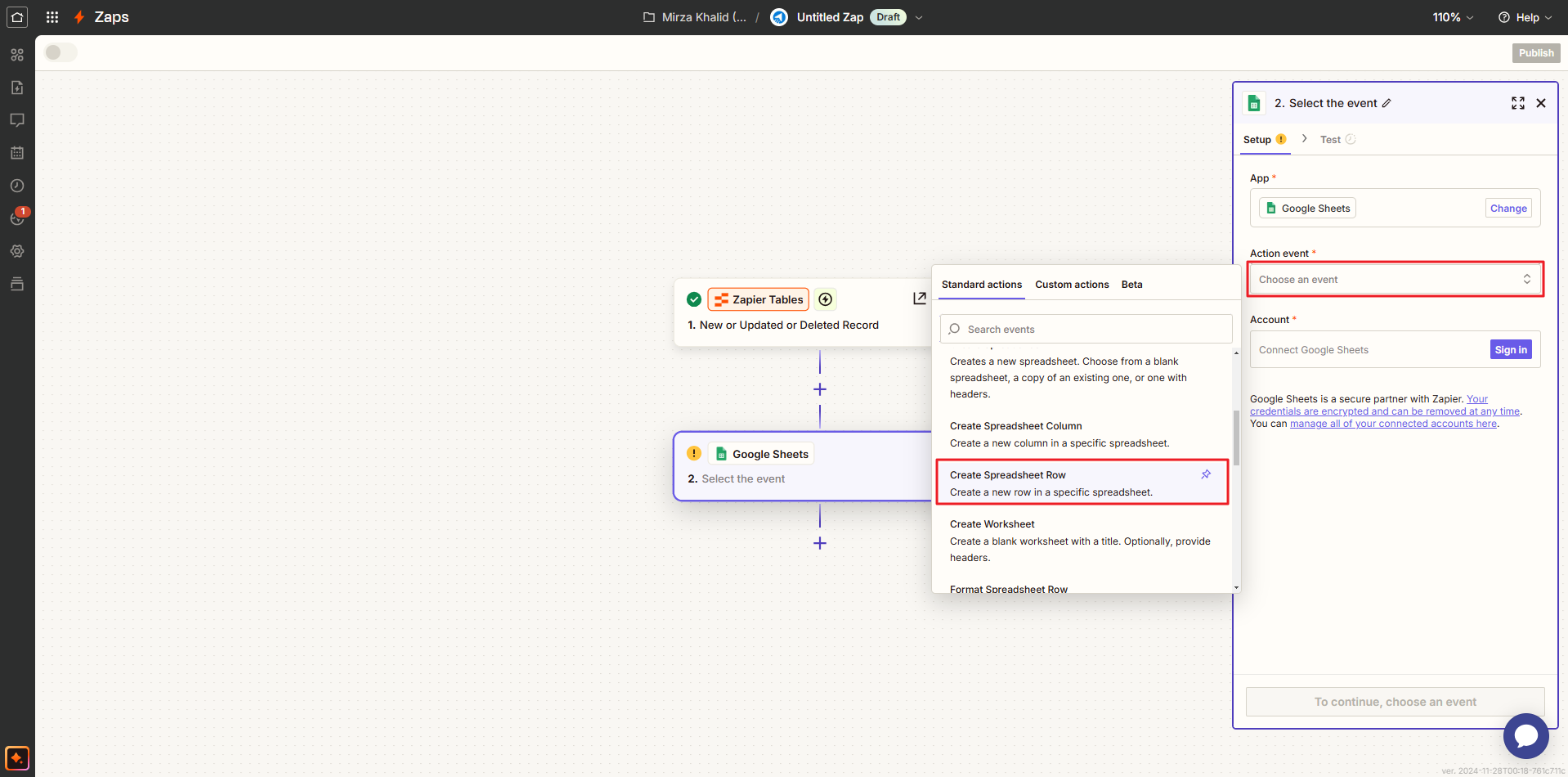Click the home icon in top-left corner
The width and height of the screenshot is (1568, 777).
pyautogui.click(x=17, y=17)
